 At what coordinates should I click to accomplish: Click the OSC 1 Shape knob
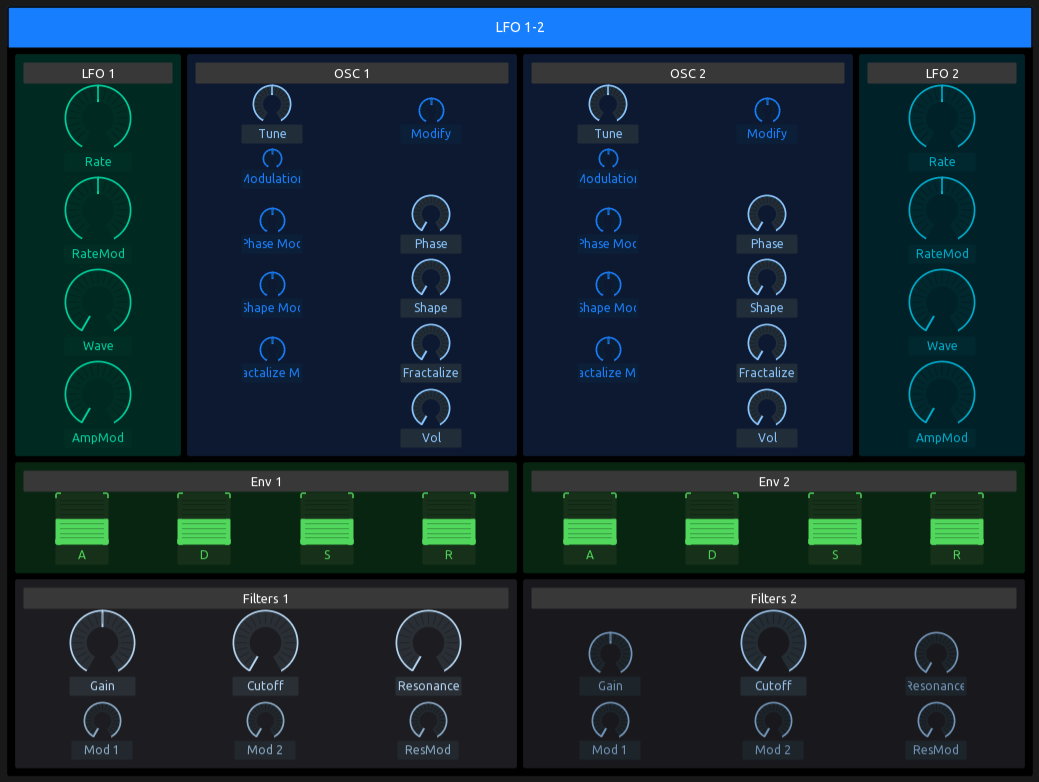coord(431,278)
